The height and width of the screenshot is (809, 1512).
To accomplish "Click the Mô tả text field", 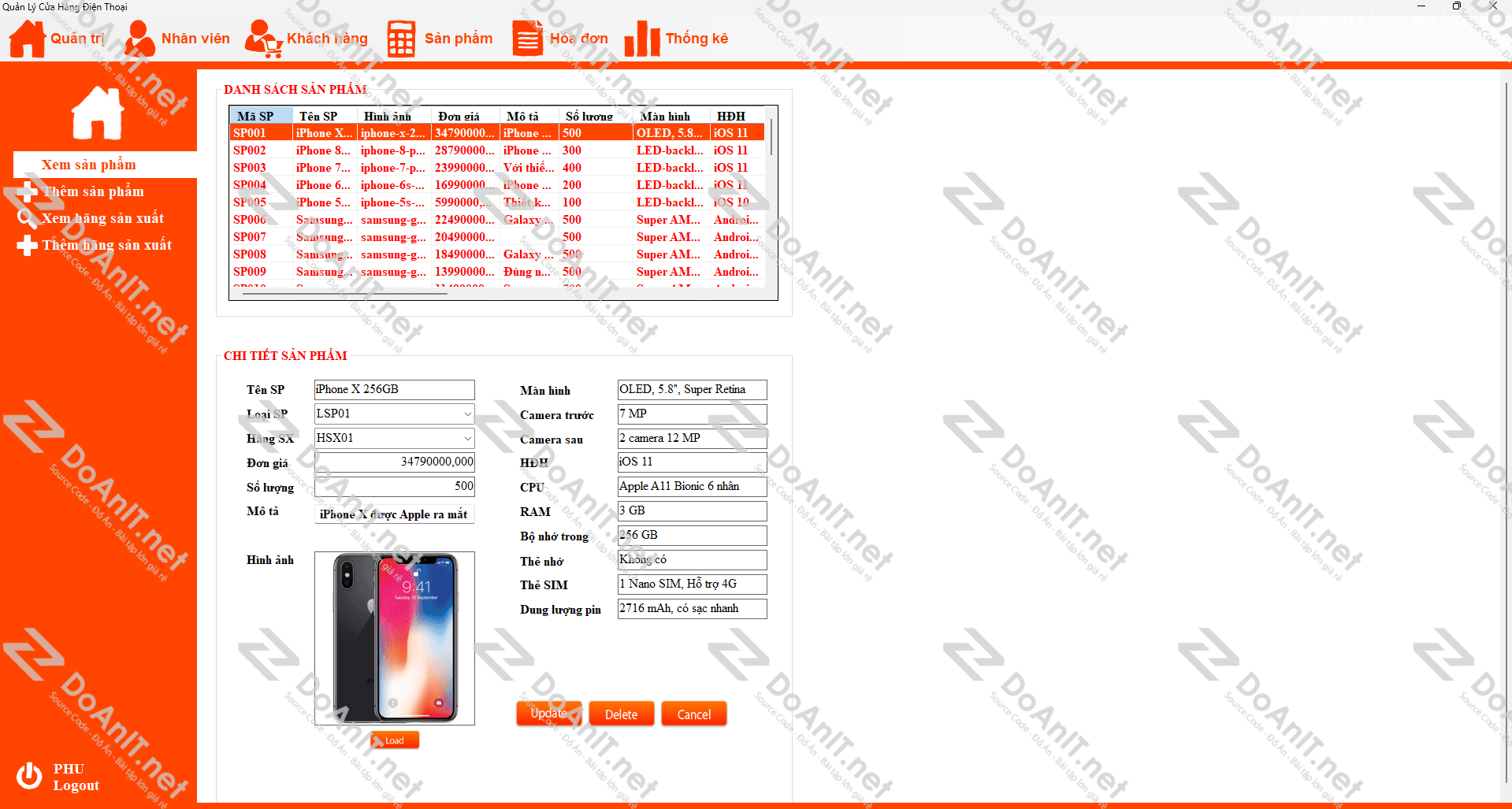I will click(x=395, y=514).
